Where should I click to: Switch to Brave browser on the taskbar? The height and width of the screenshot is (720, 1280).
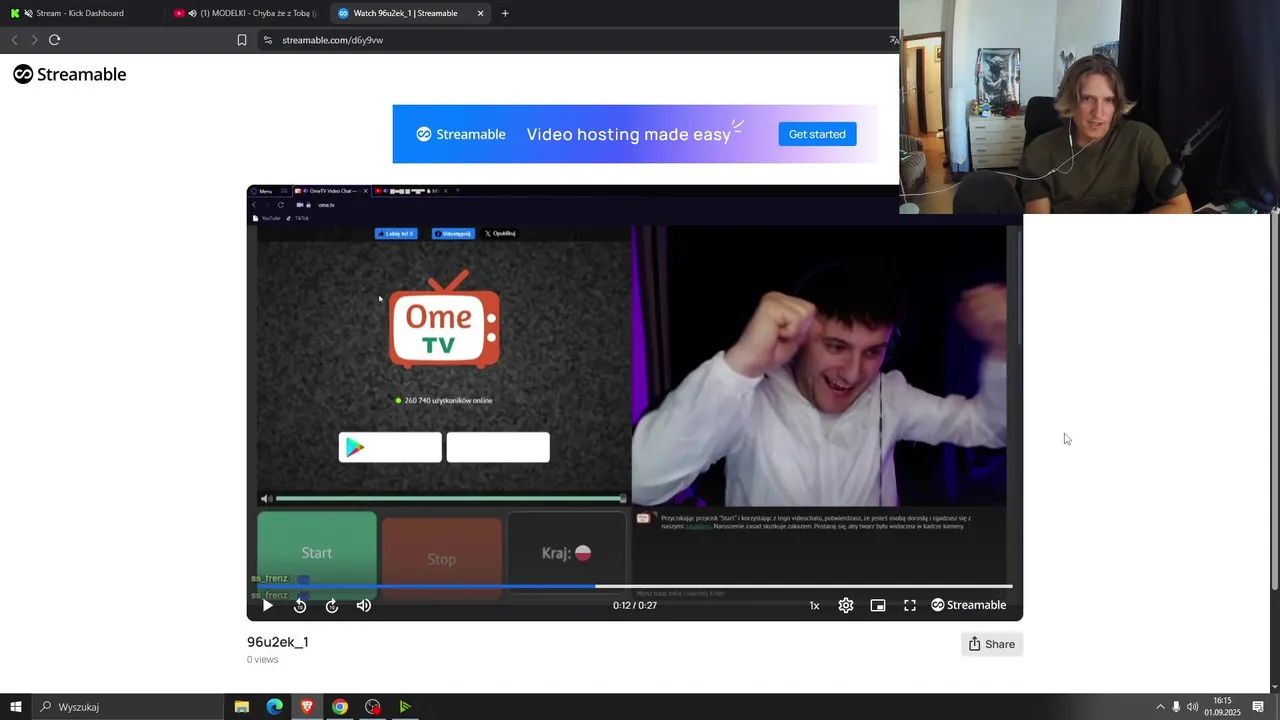pos(307,707)
